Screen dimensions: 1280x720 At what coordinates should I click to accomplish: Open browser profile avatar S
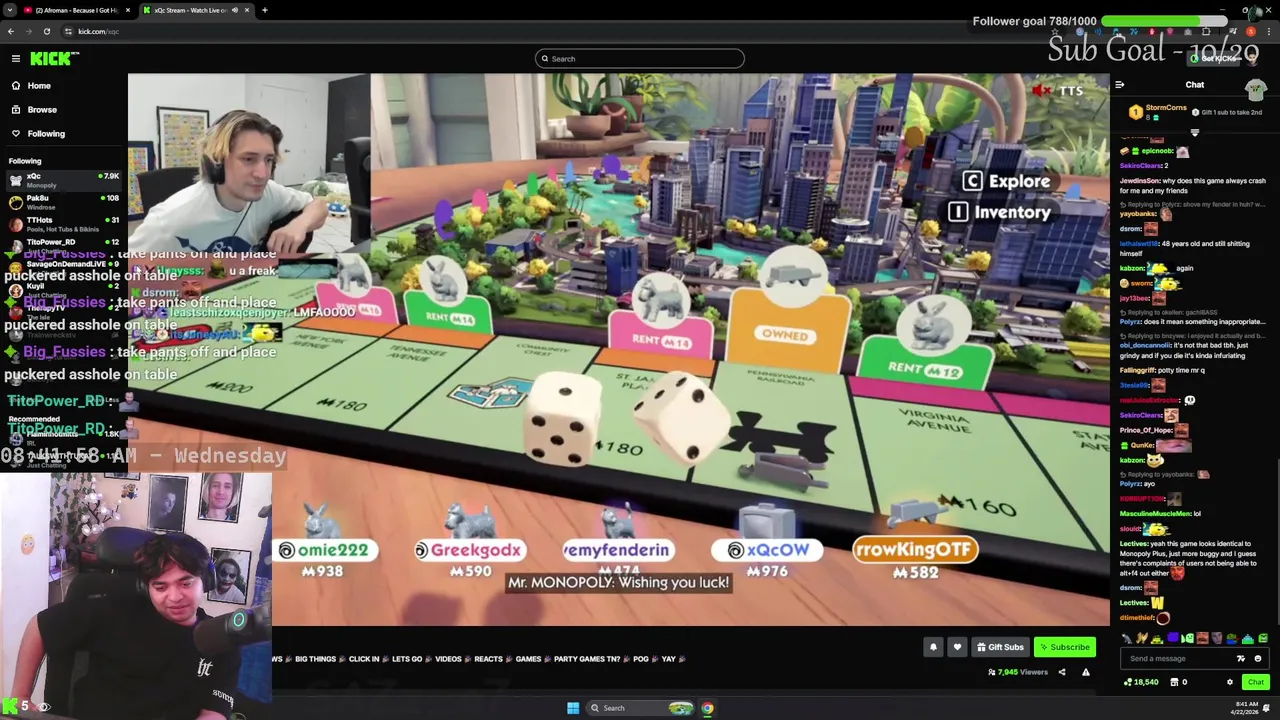click(x=1250, y=31)
